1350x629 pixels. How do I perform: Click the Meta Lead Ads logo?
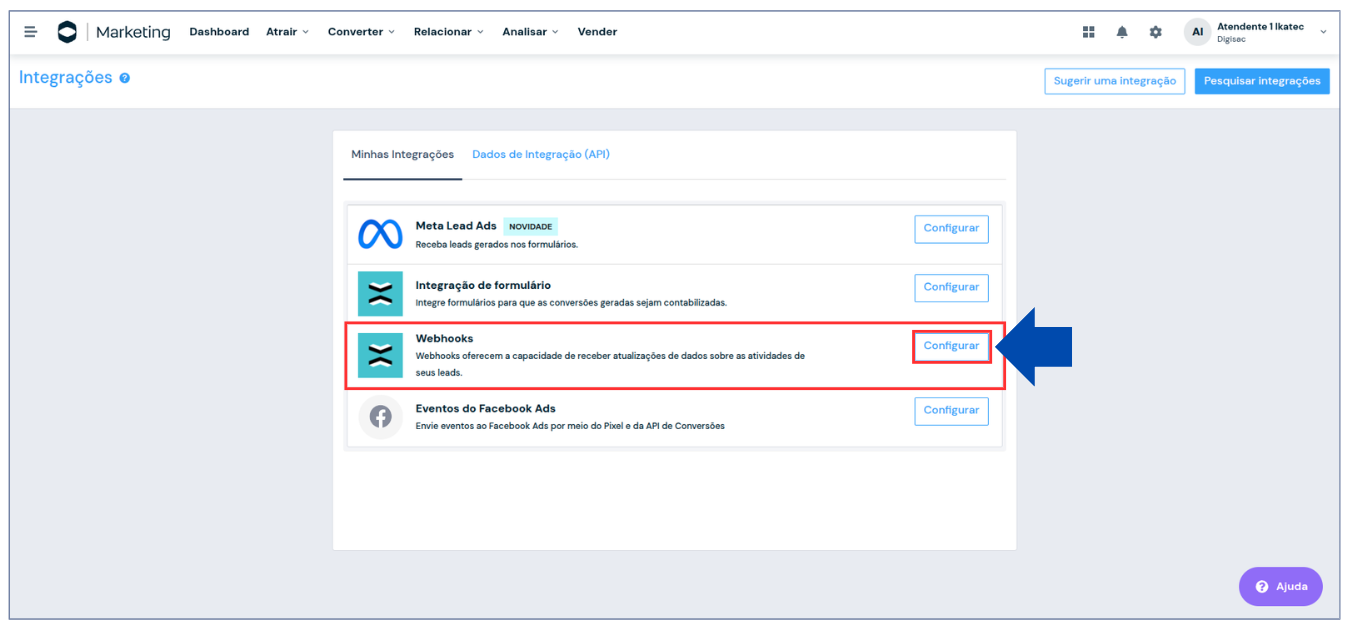tap(380, 234)
